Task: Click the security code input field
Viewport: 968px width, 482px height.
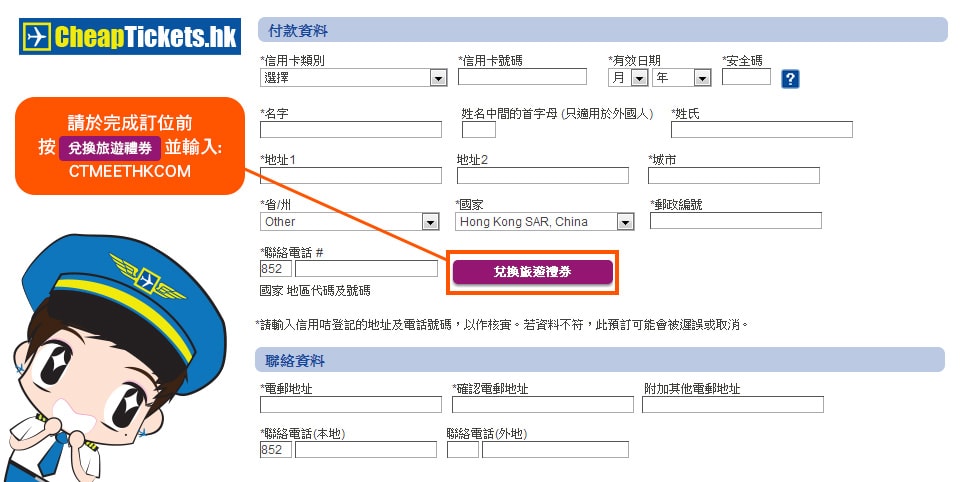Action: 746,77
